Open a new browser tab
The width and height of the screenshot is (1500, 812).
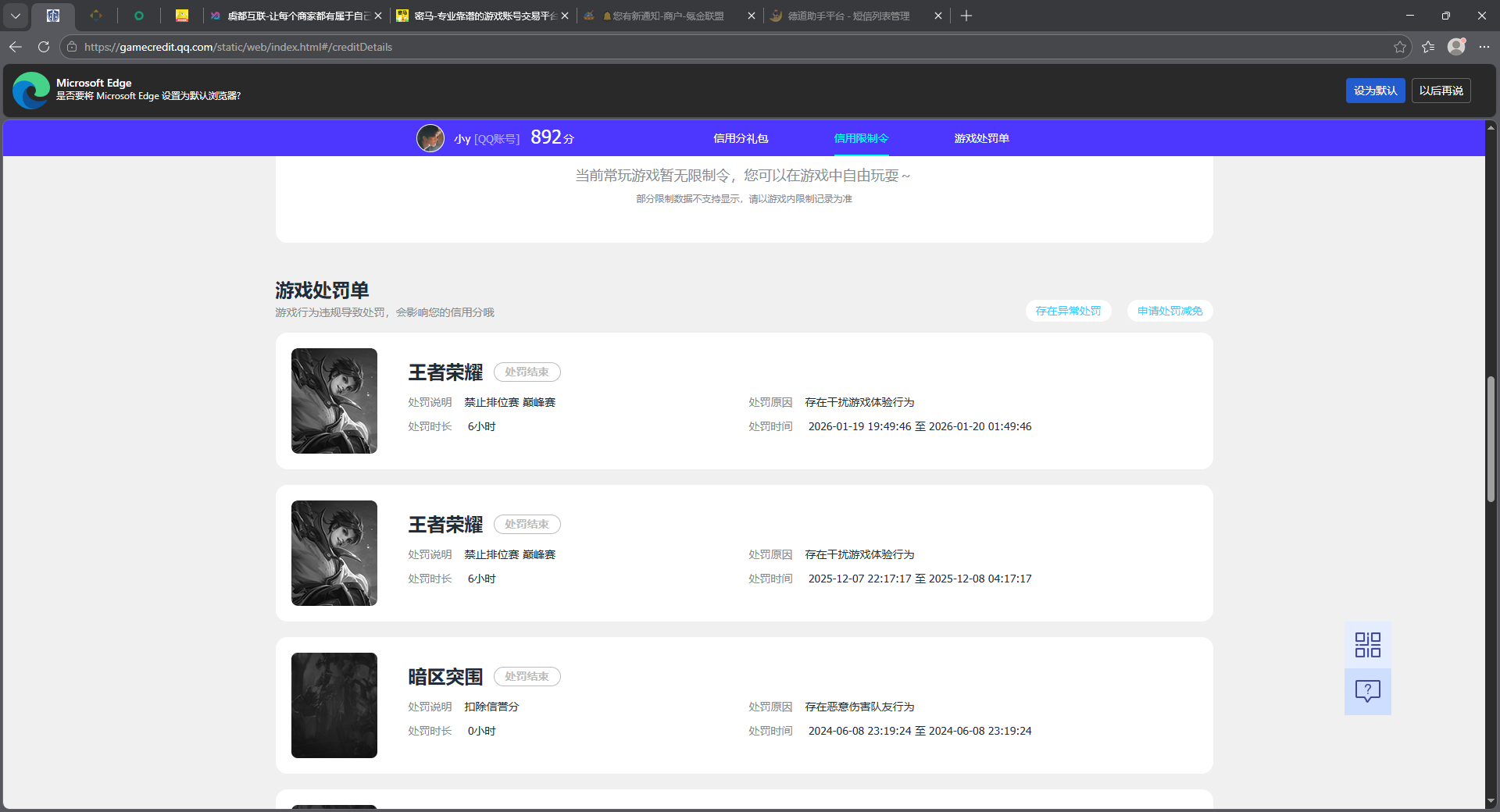click(x=966, y=16)
